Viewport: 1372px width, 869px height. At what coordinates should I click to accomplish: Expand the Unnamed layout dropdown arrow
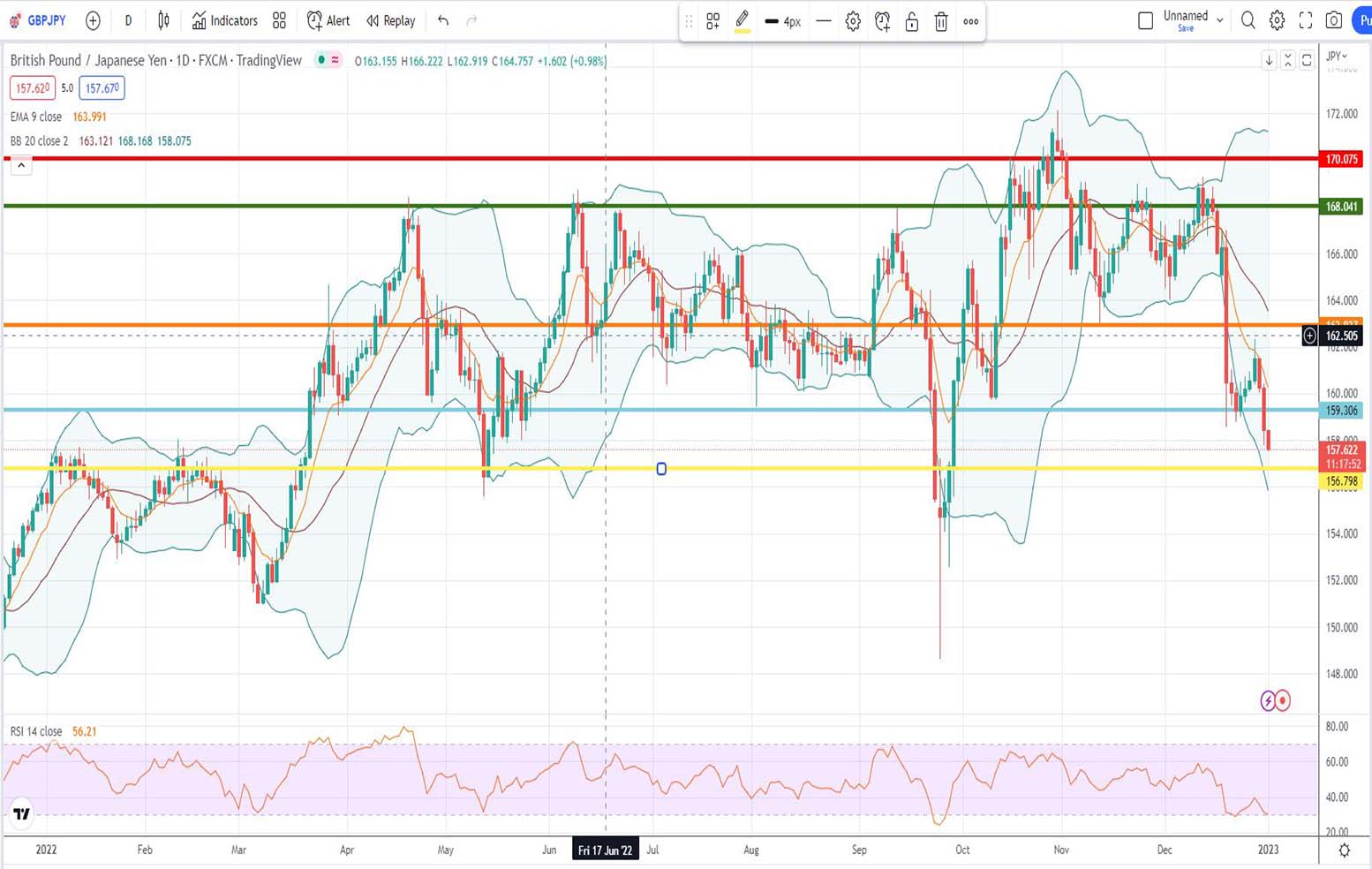1220,20
